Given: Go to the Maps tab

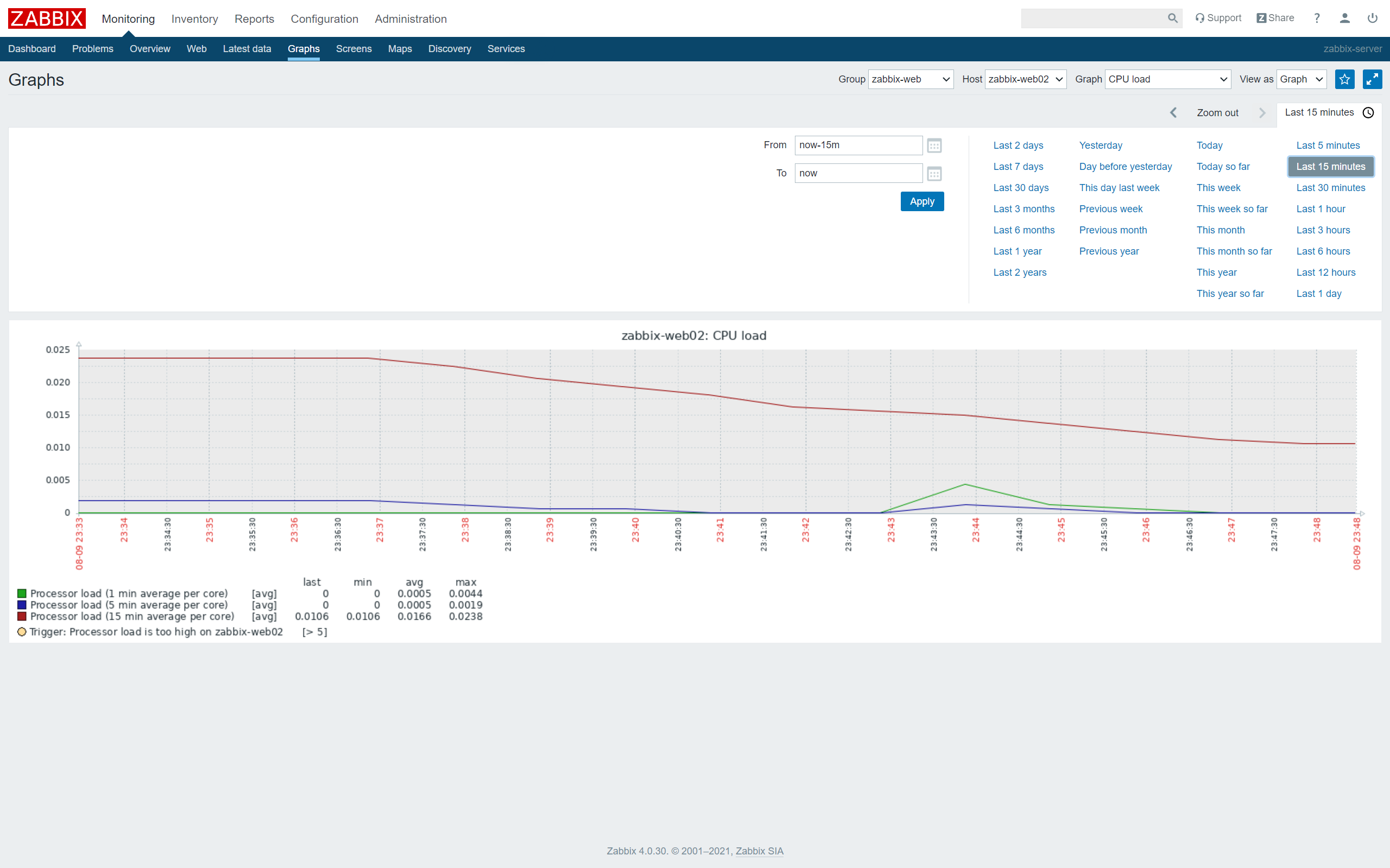Looking at the screenshot, I should click(x=400, y=49).
